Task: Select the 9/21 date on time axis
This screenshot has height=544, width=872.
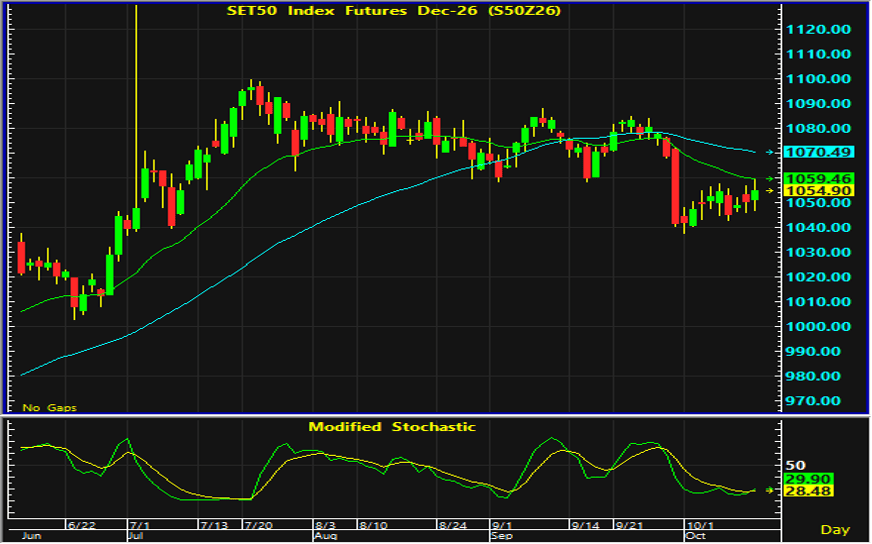Action: coord(629,526)
